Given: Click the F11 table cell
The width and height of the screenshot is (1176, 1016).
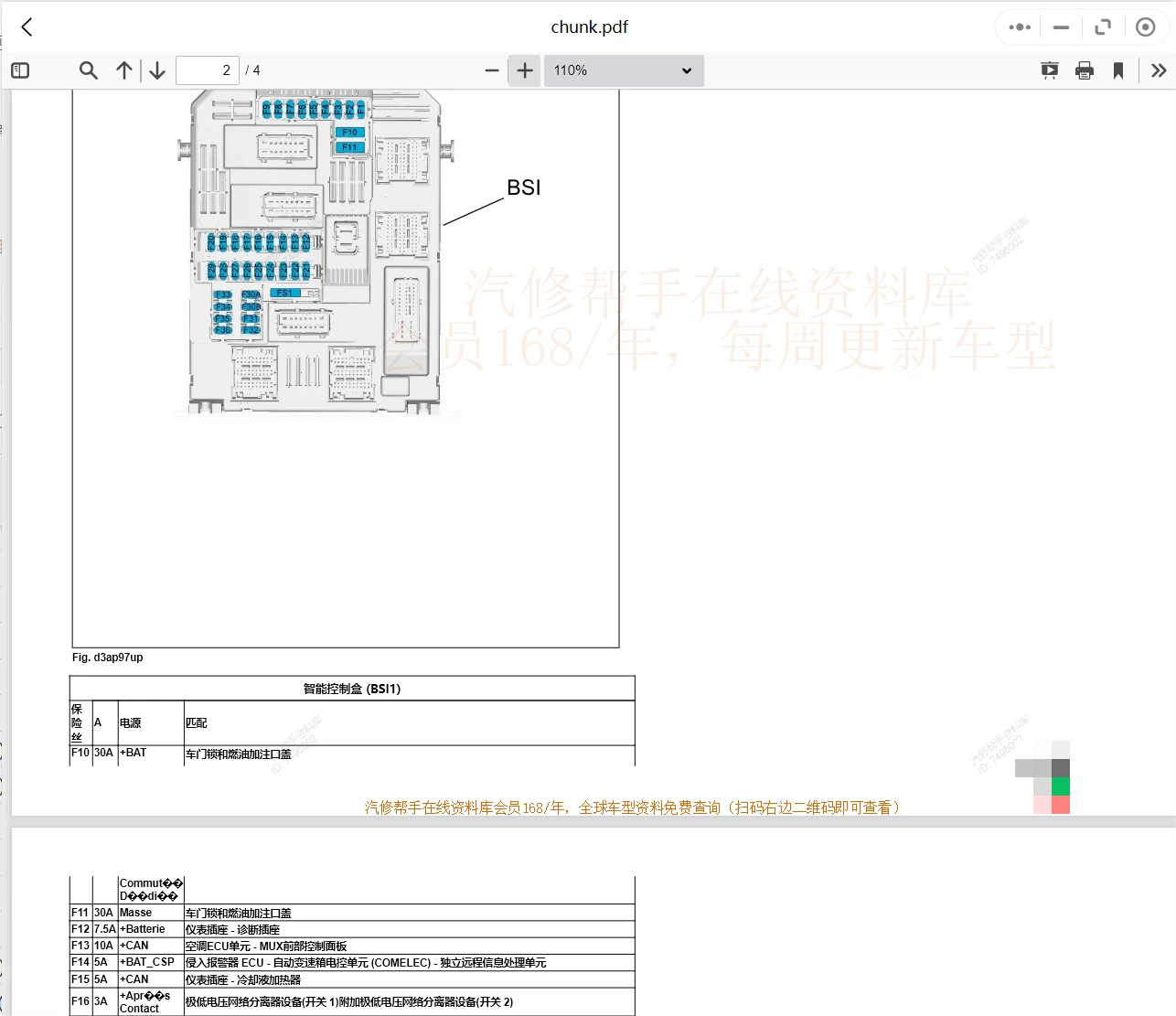Looking at the screenshot, I should (80, 913).
